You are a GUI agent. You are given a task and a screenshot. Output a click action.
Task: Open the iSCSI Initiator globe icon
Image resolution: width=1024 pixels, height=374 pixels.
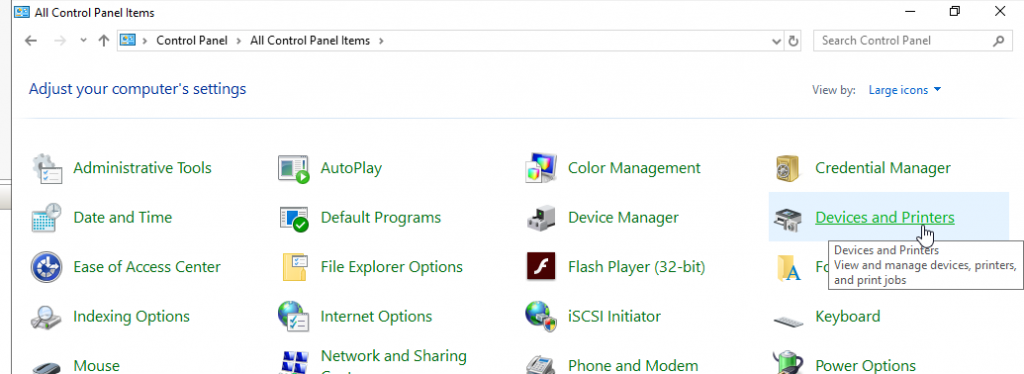point(541,317)
